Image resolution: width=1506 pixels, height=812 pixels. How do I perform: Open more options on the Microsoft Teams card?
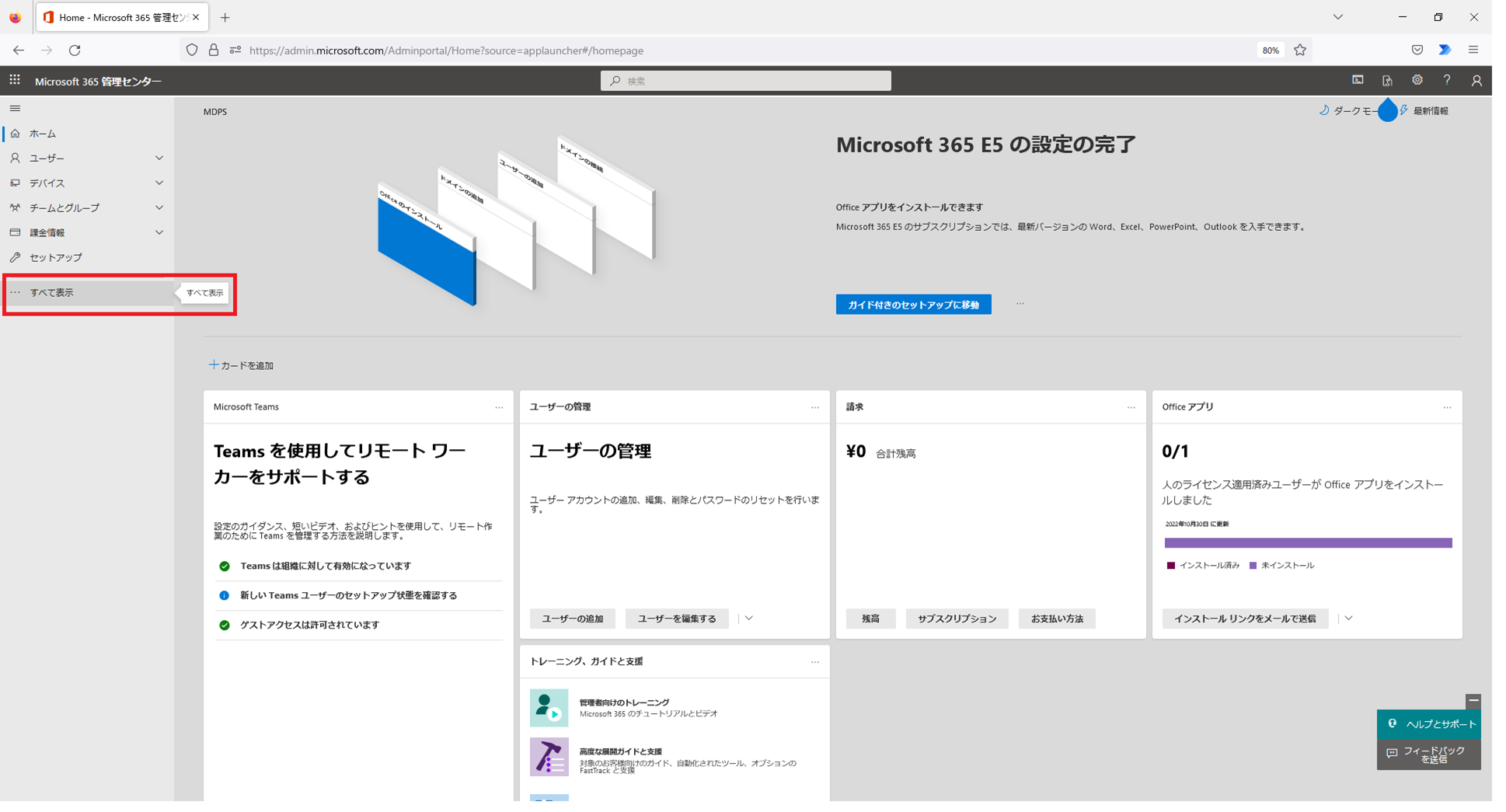499,406
